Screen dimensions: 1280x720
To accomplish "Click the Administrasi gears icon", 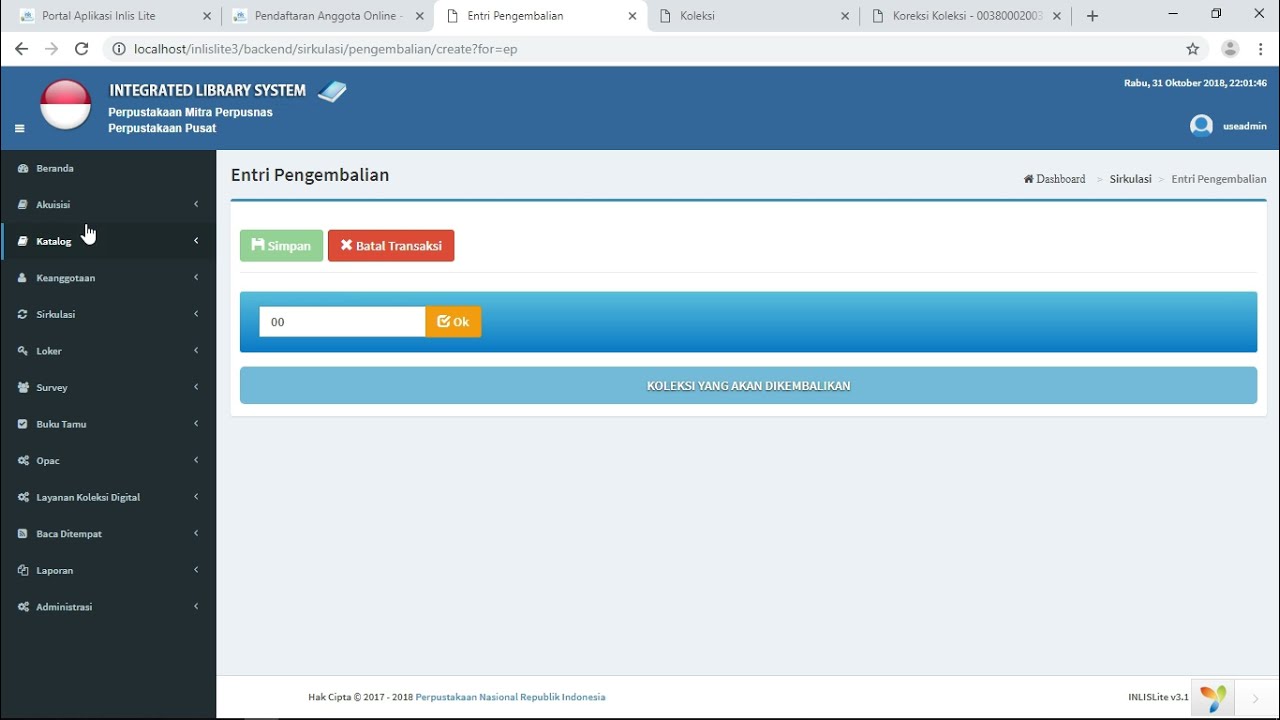I will 23,607.
